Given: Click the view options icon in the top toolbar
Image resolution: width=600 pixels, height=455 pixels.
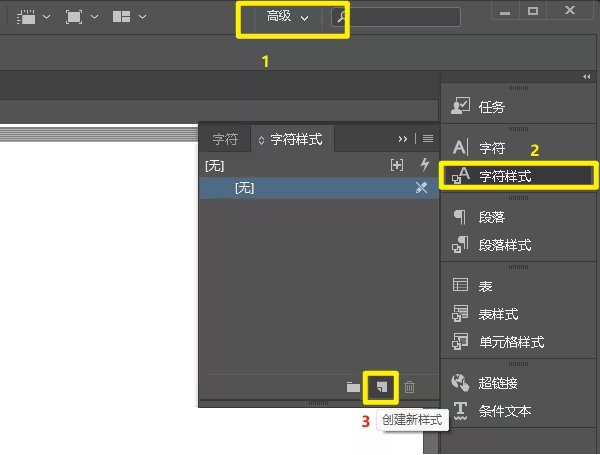Looking at the screenshot, I should point(26,17).
